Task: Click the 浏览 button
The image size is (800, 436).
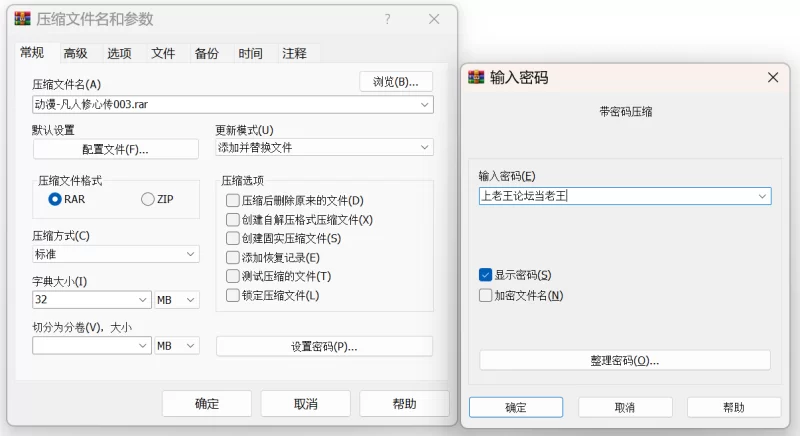Action: coord(396,81)
